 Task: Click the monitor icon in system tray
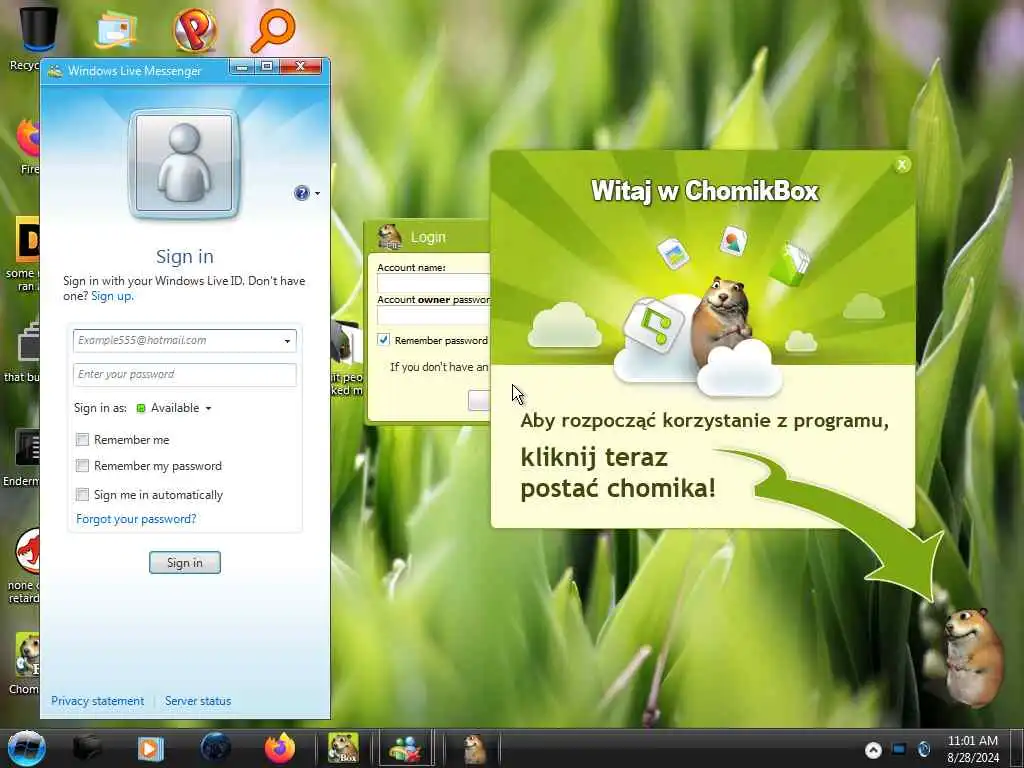coord(899,749)
